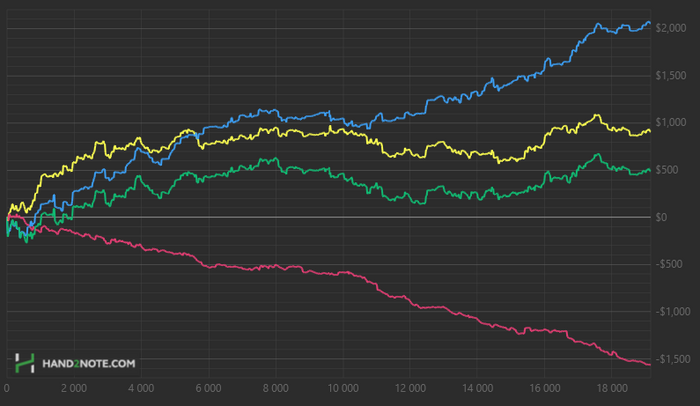Click the $1,500 y-axis label
The height and width of the screenshot is (406, 700).
coord(671,75)
